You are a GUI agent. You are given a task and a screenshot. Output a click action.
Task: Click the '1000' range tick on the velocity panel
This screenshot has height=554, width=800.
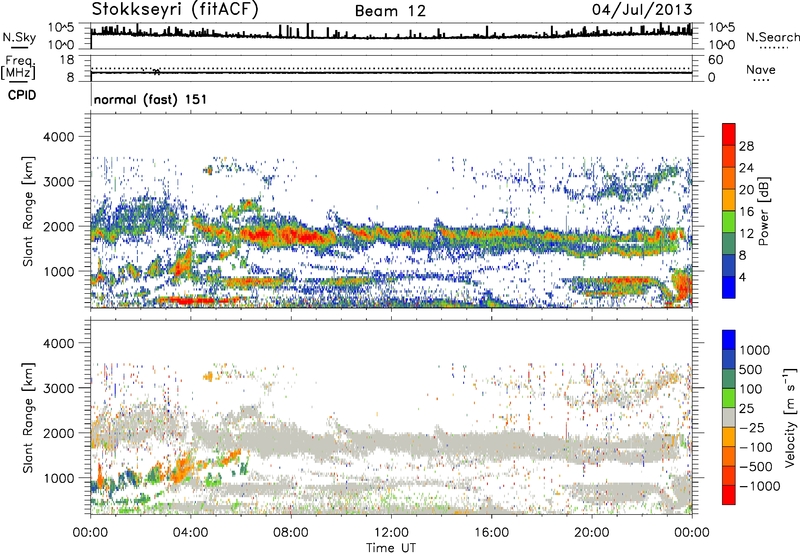coord(58,478)
